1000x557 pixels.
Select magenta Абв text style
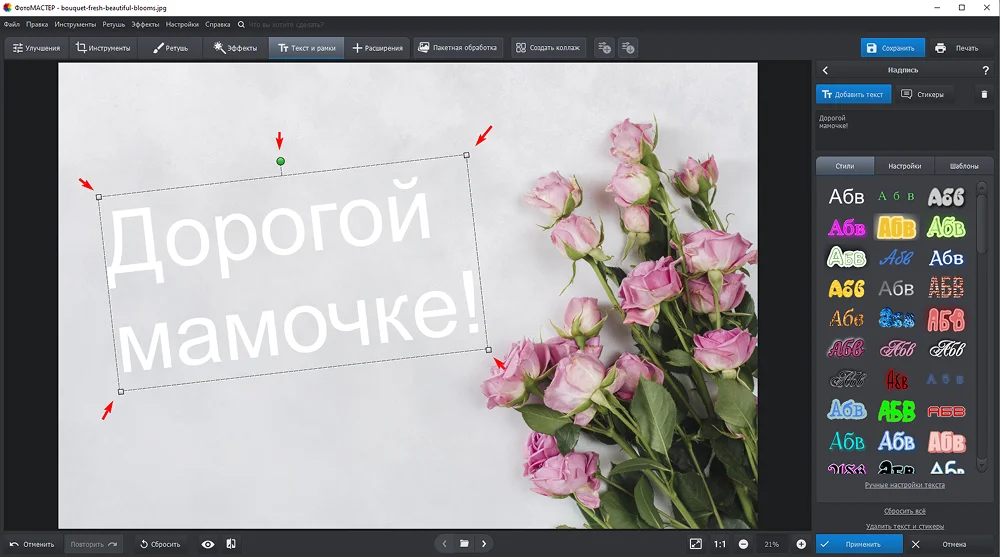[x=846, y=227]
